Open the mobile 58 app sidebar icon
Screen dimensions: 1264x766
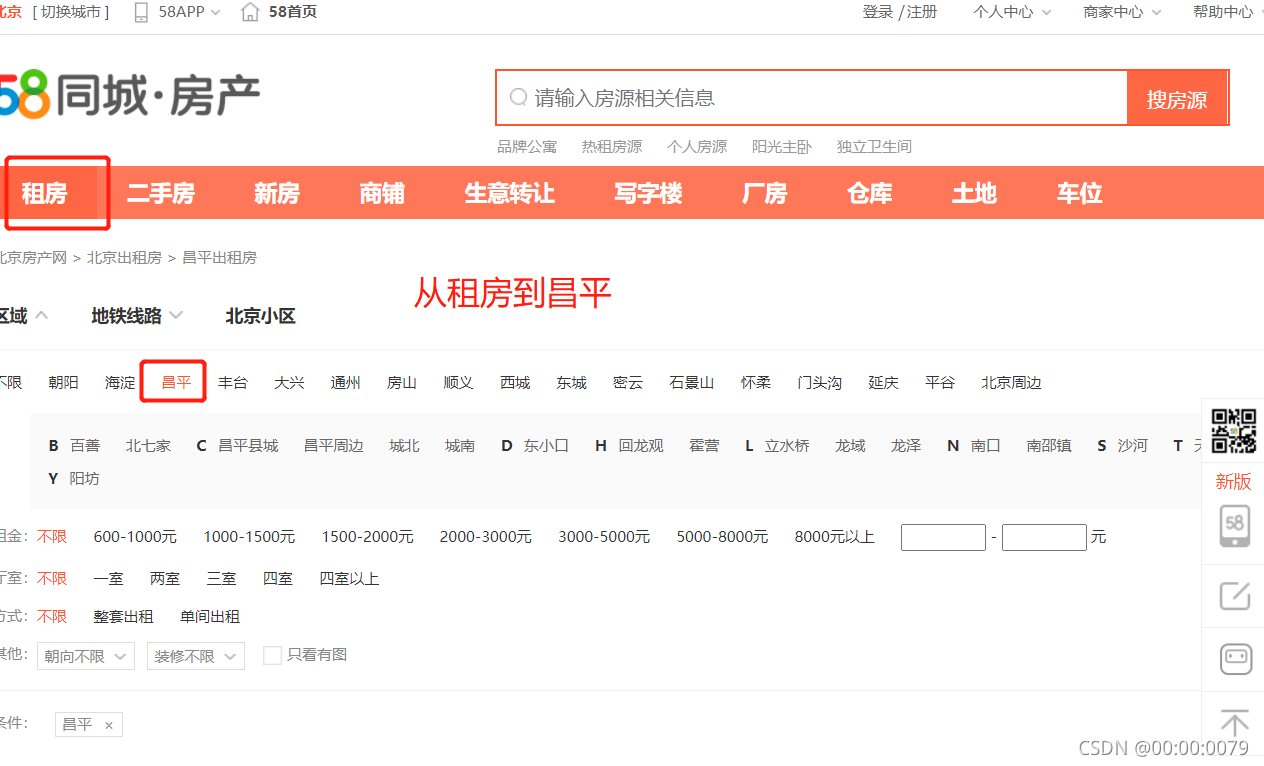[1234, 526]
